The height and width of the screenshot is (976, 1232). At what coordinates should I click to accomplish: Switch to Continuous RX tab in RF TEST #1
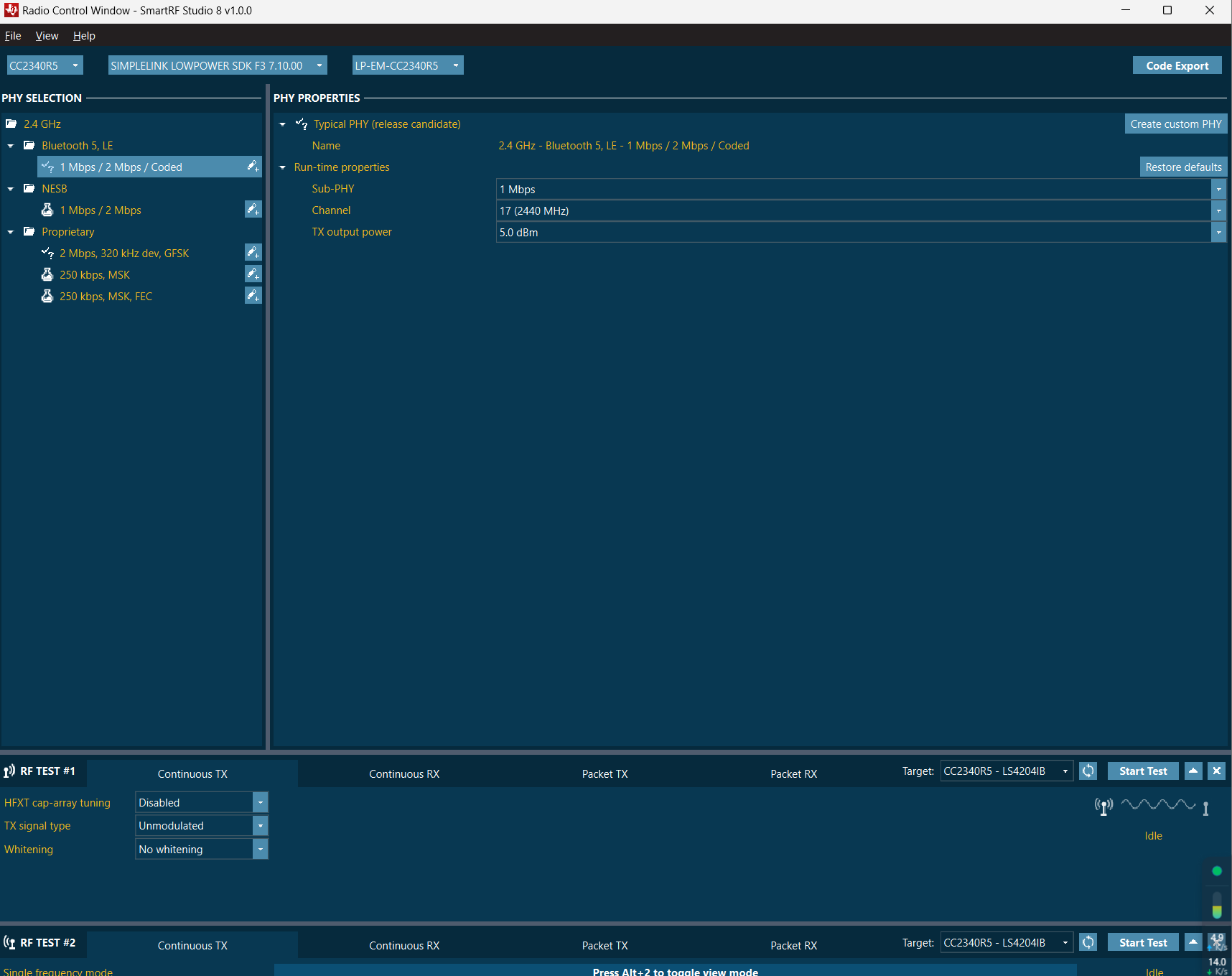(404, 774)
